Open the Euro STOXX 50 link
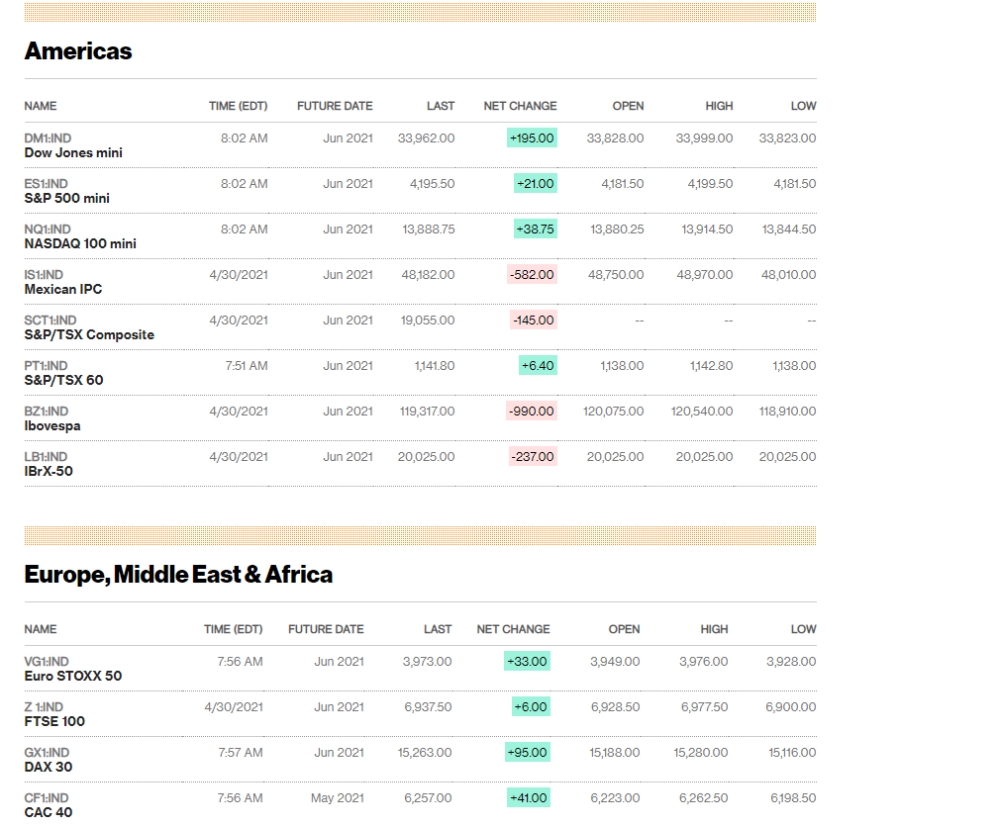Viewport: 1000px width, 827px height. 73,676
